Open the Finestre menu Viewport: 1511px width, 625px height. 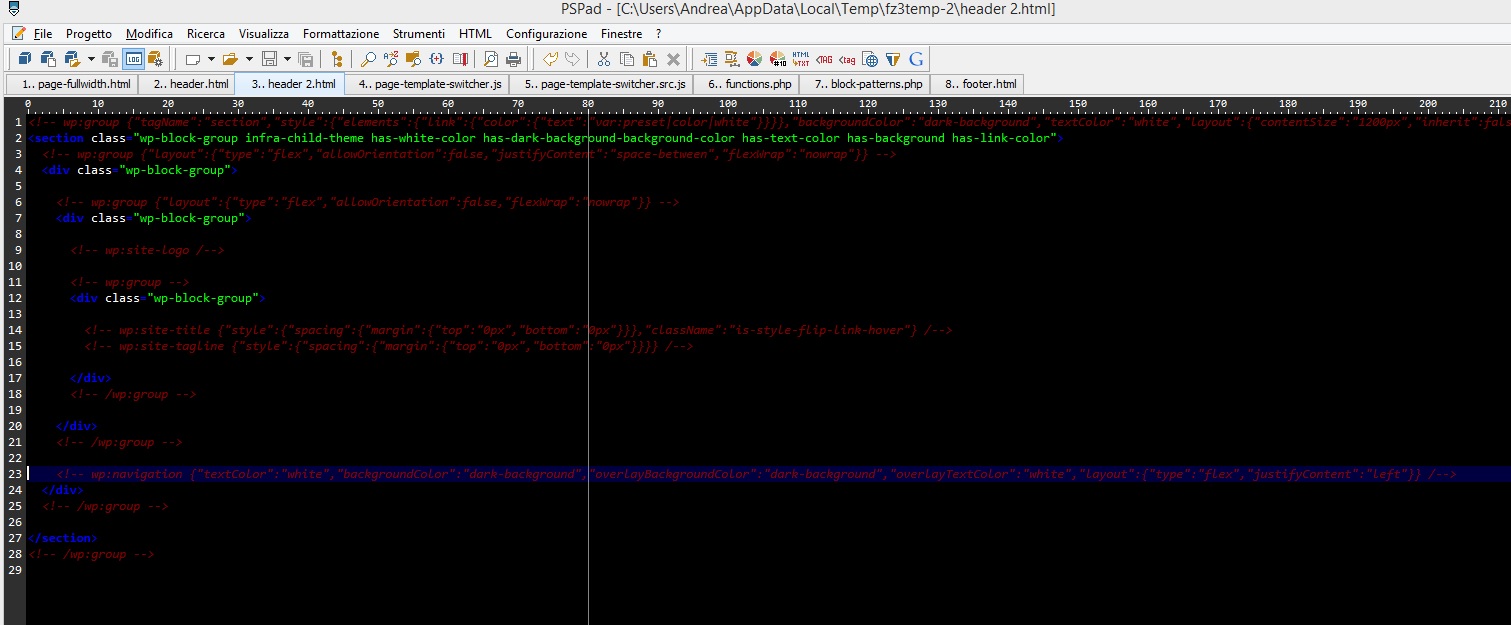point(621,33)
